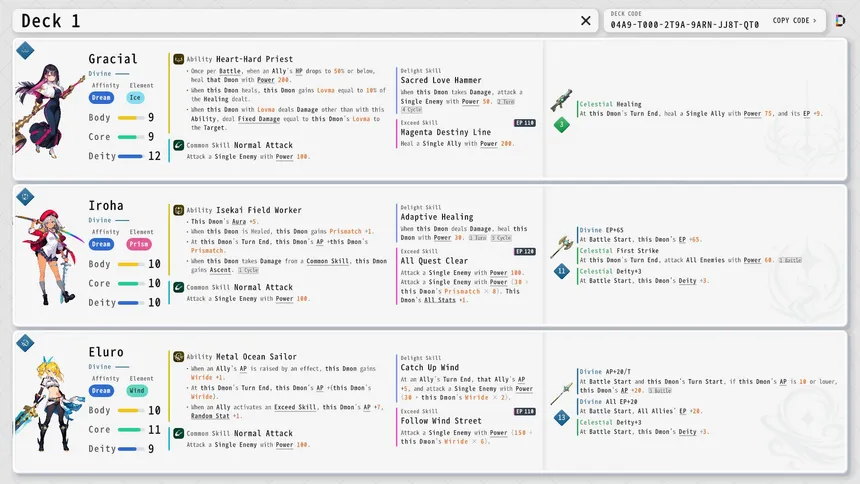Select Iroha's axe weapon icon
This screenshot has height=484, width=860.
tap(562, 246)
